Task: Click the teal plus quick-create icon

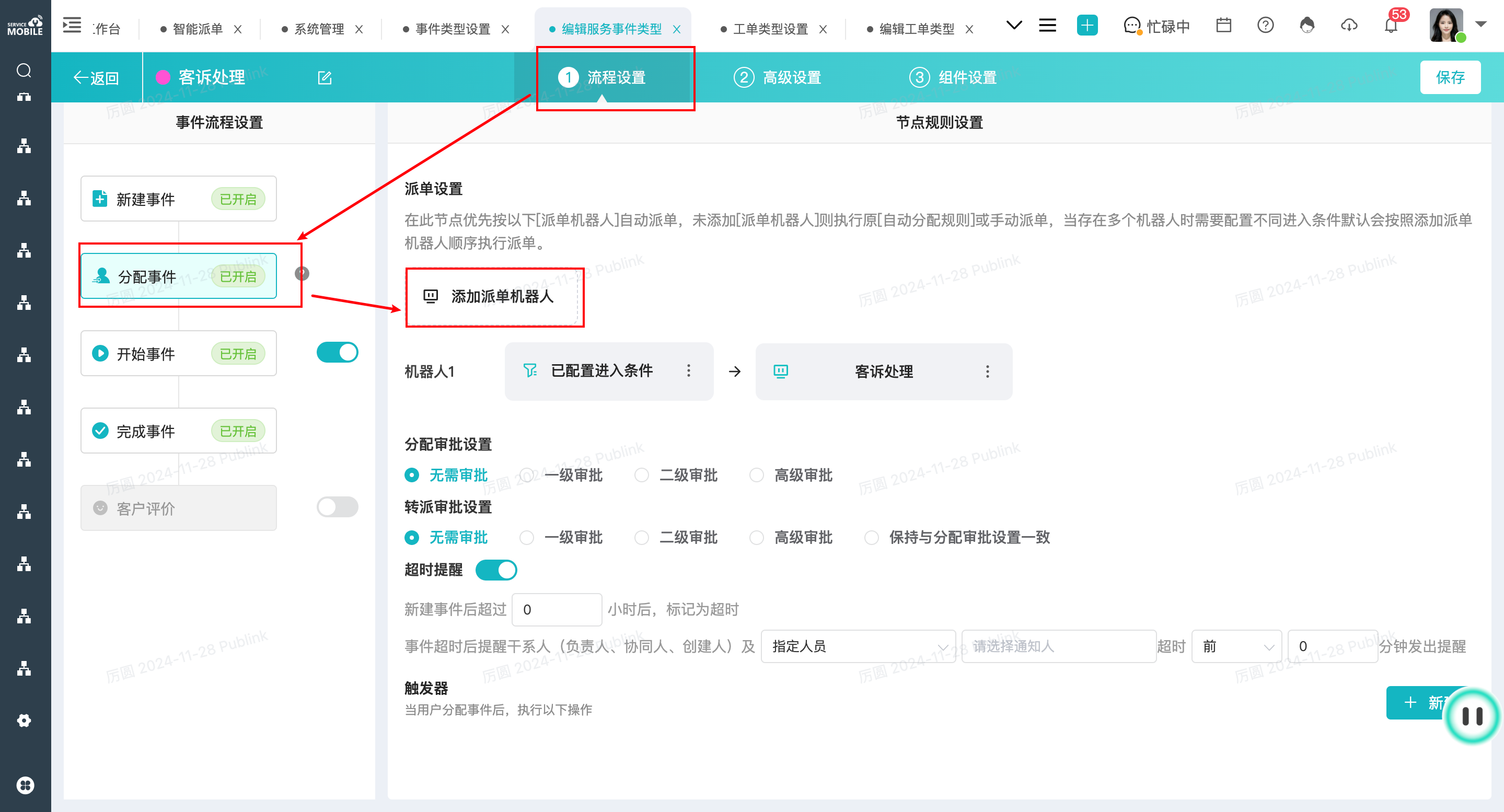Action: 1087,25
